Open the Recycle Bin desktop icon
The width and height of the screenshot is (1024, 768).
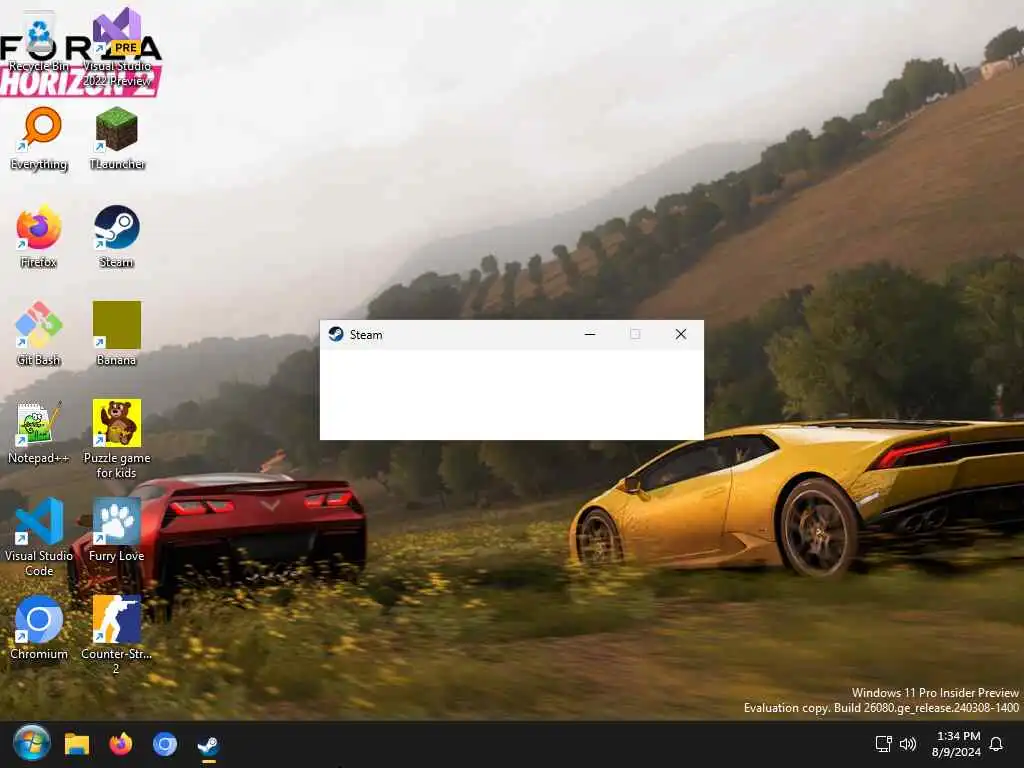coord(39,42)
